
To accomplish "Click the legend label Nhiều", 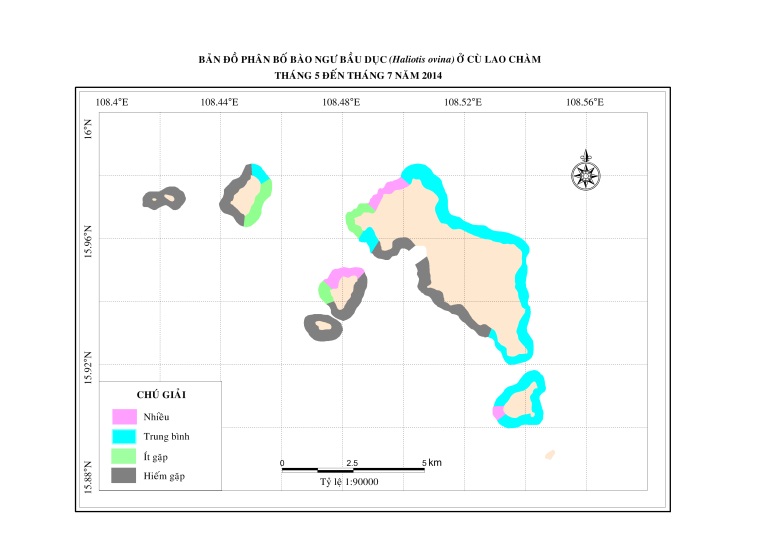I will point(156,417).
